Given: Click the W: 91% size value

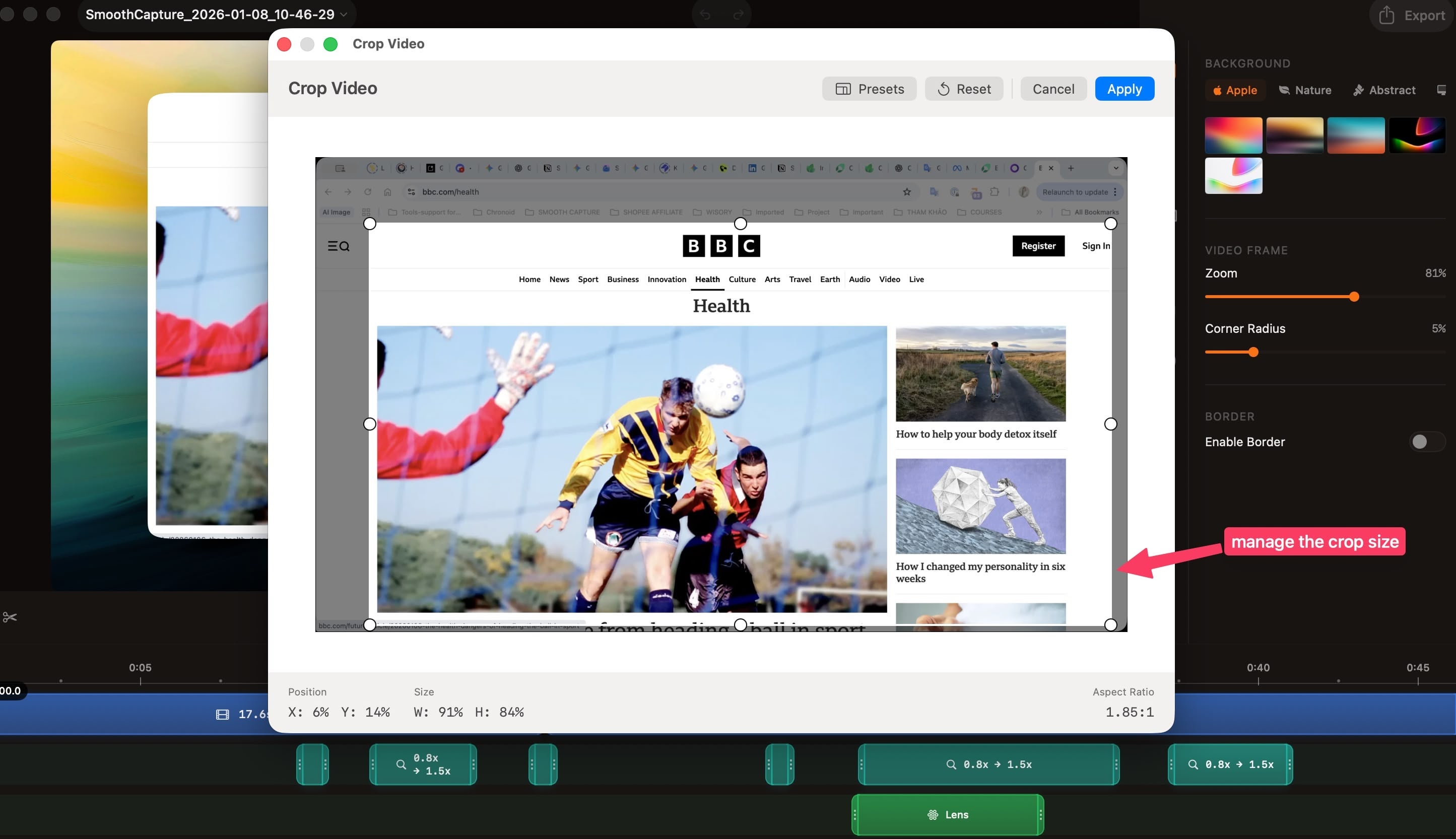Looking at the screenshot, I should pyautogui.click(x=438, y=712).
